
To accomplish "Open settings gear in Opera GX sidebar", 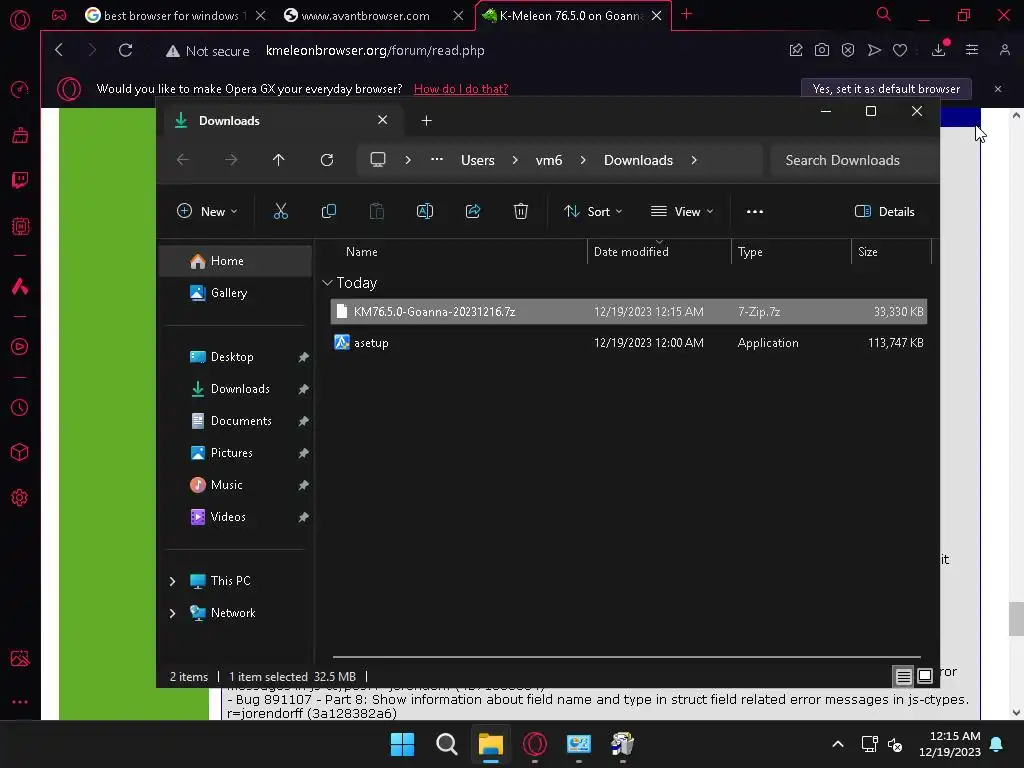I will click(20, 498).
